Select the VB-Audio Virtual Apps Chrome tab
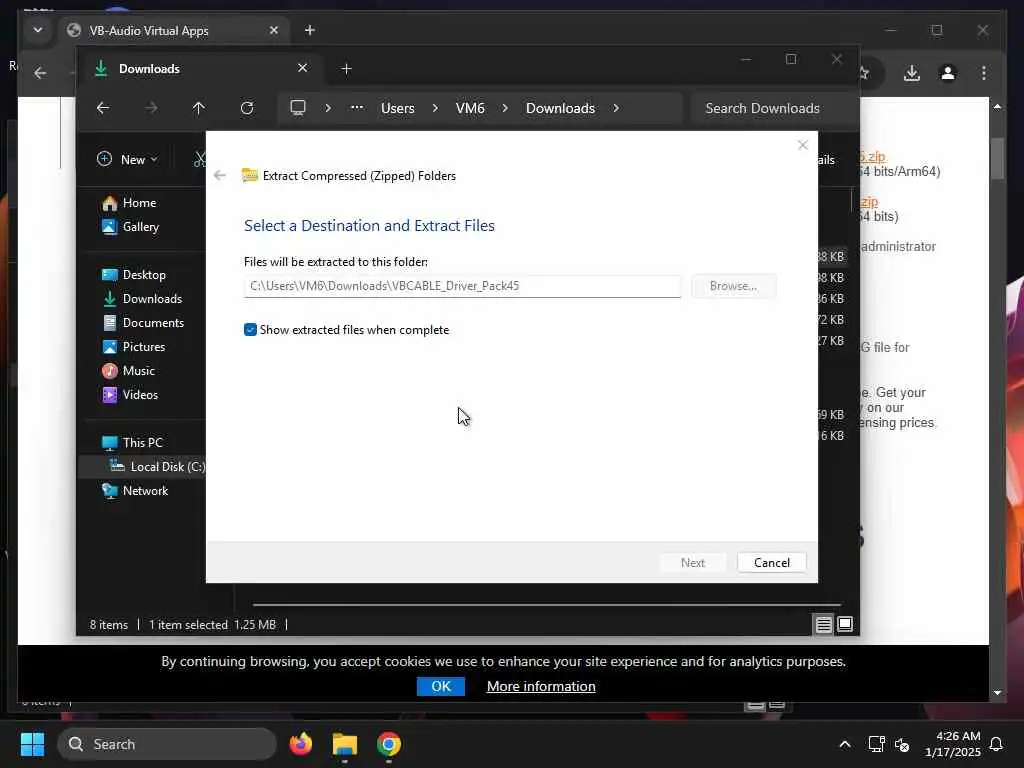Screen dimensions: 1024x768 click(x=175, y=31)
